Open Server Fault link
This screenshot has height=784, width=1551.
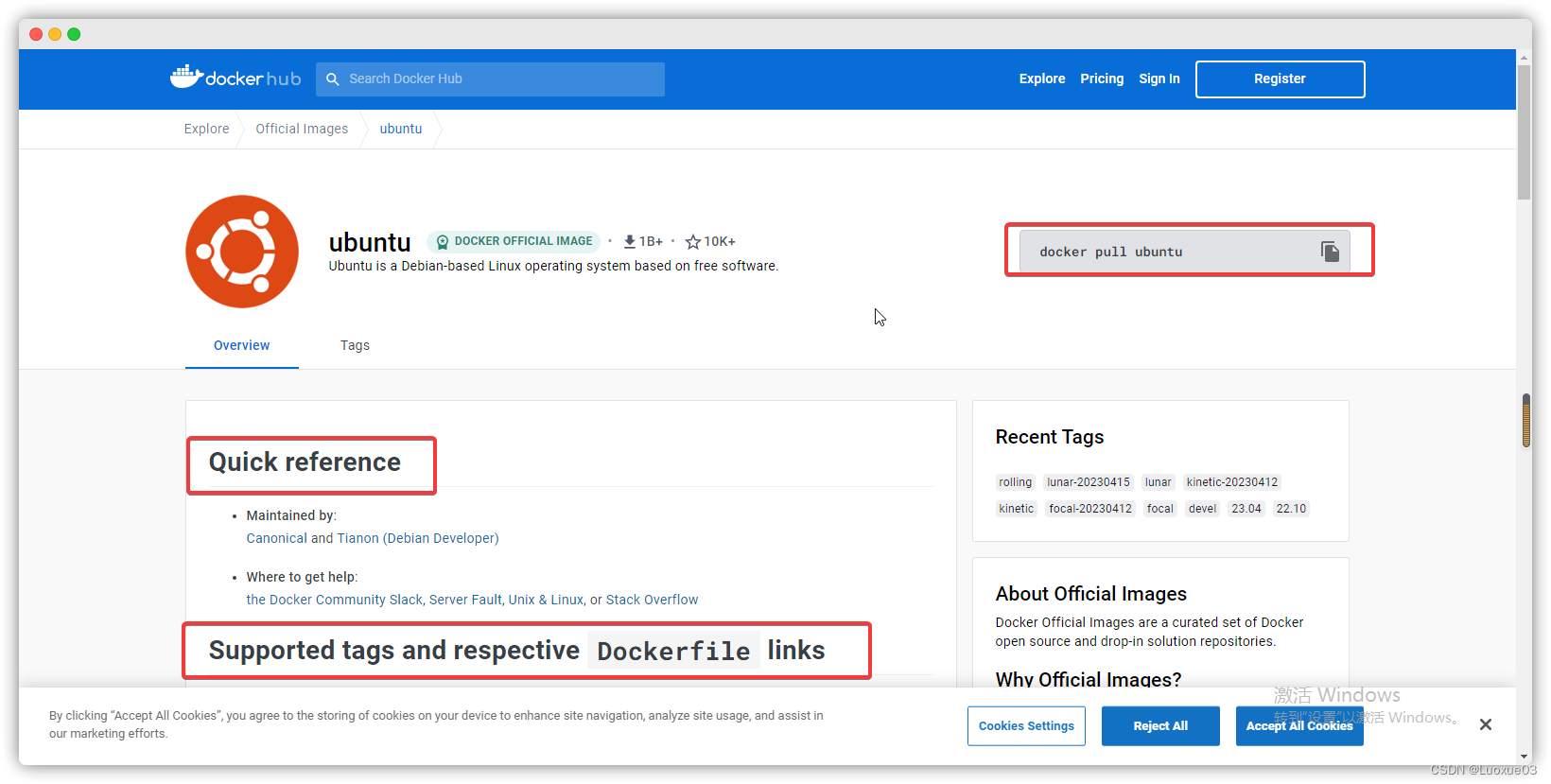point(465,600)
